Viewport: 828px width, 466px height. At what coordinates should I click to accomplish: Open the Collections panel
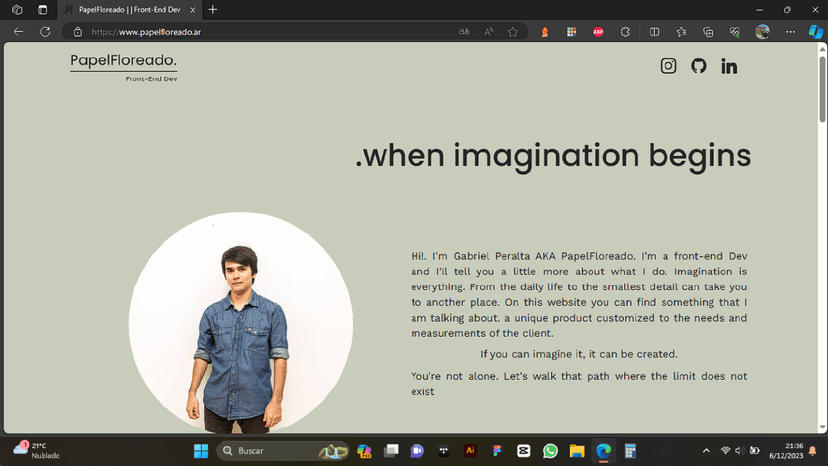(708, 32)
